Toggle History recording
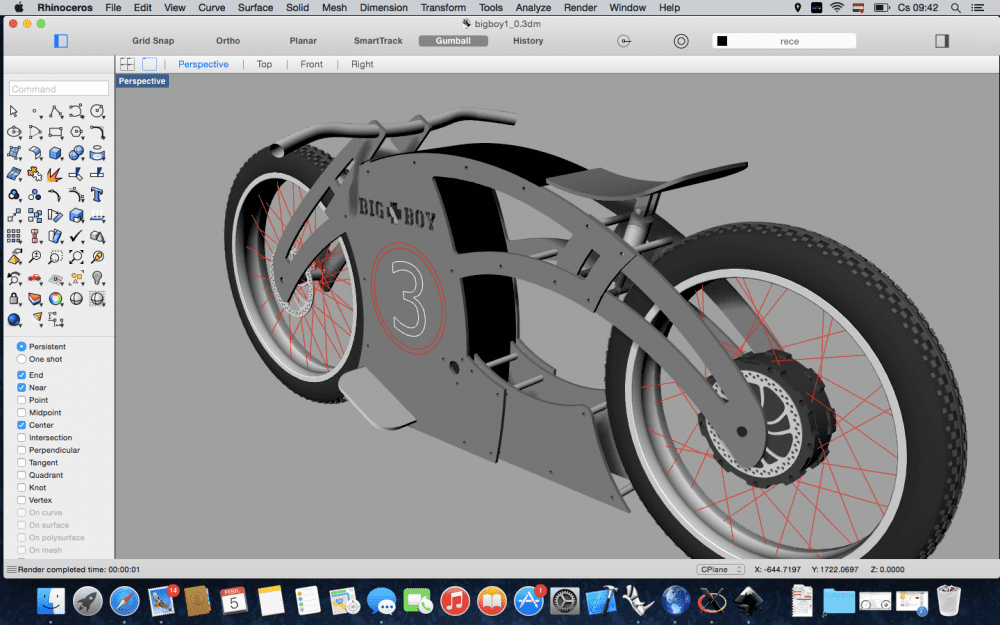The height and width of the screenshot is (625, 1000). (528, 41)
